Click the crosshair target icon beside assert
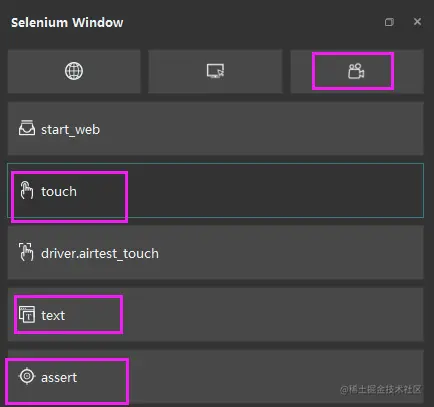The width and height of the screenshot is (434, 407). (27, 376)
